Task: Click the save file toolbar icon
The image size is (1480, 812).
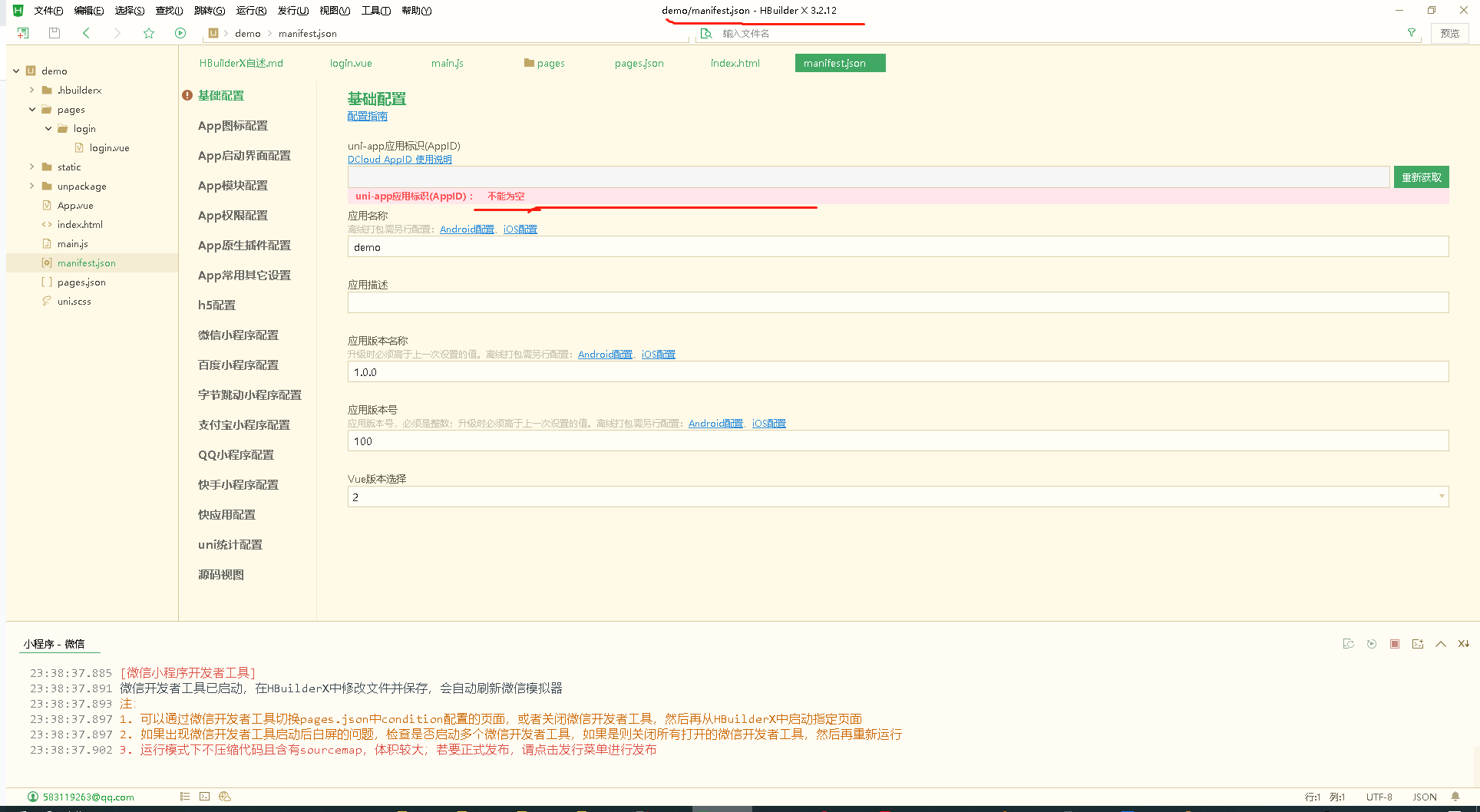Action: click(55, 33)
